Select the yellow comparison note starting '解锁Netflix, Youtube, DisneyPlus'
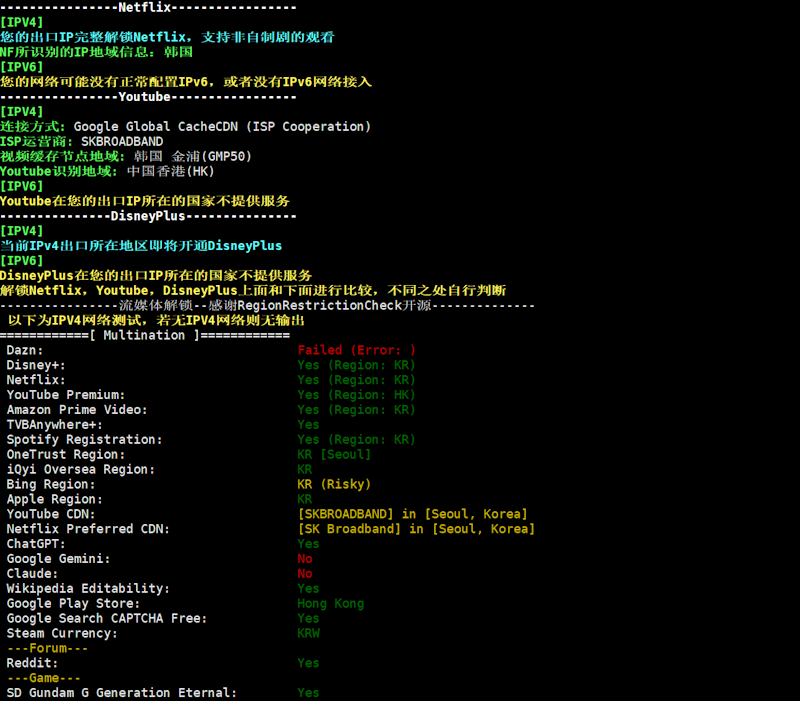 (253, 290)
